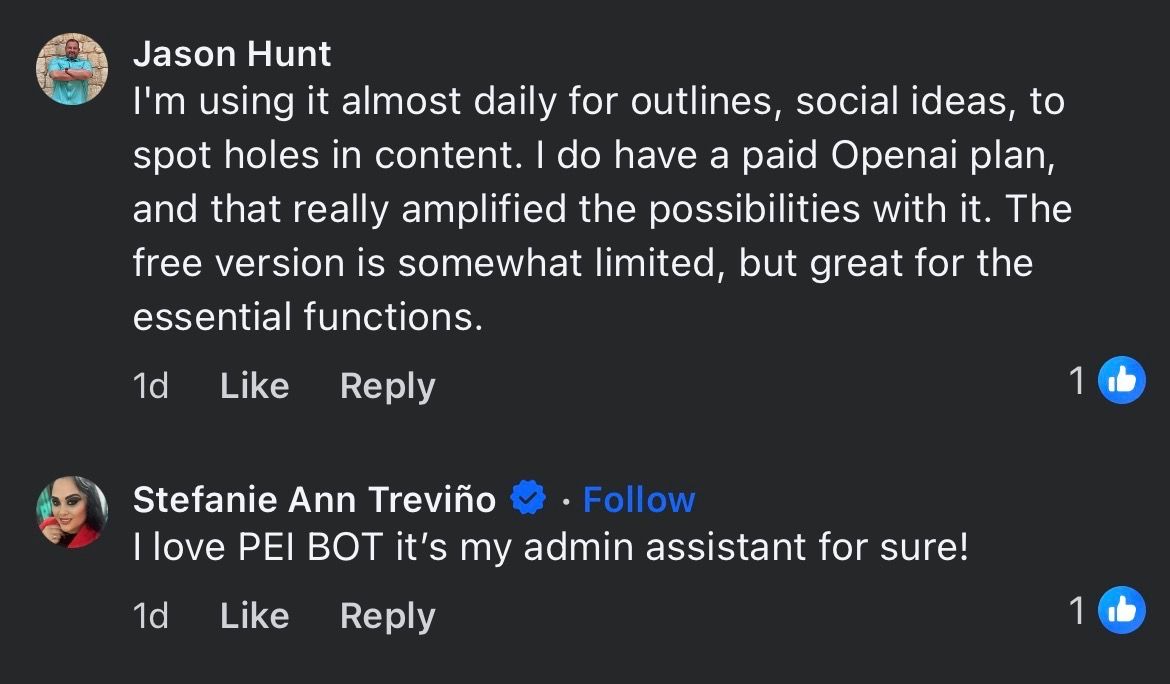Open Stefanie Ann Treviño's profile picture

[71, 512]
